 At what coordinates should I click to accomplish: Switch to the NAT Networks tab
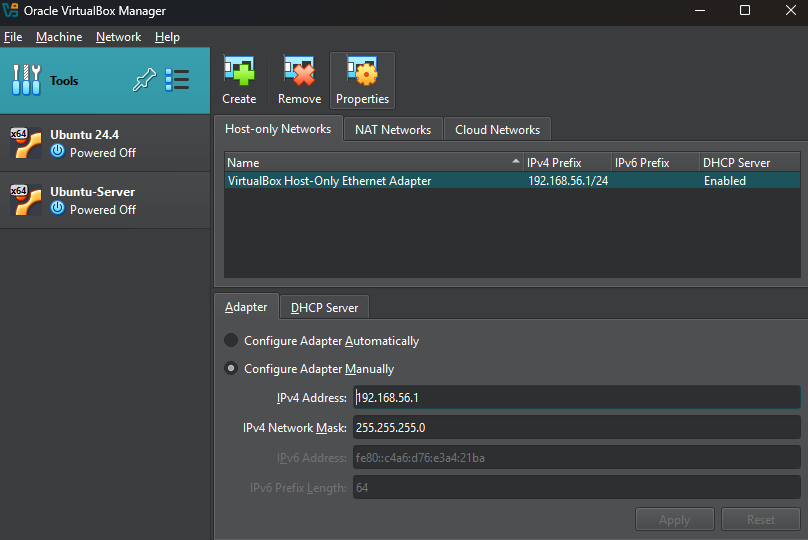pyautogui.click(x=392, y=130)
